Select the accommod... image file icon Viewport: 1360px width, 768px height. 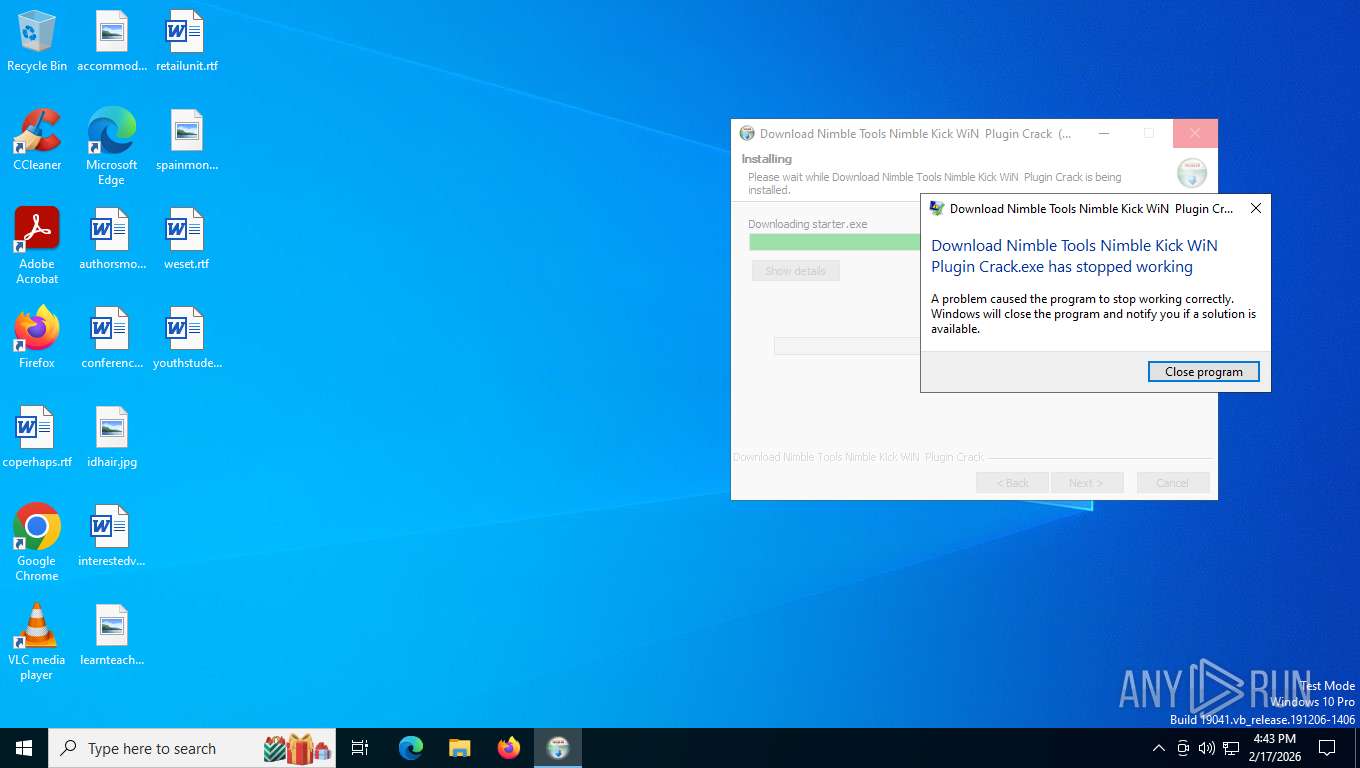(112, 42)
